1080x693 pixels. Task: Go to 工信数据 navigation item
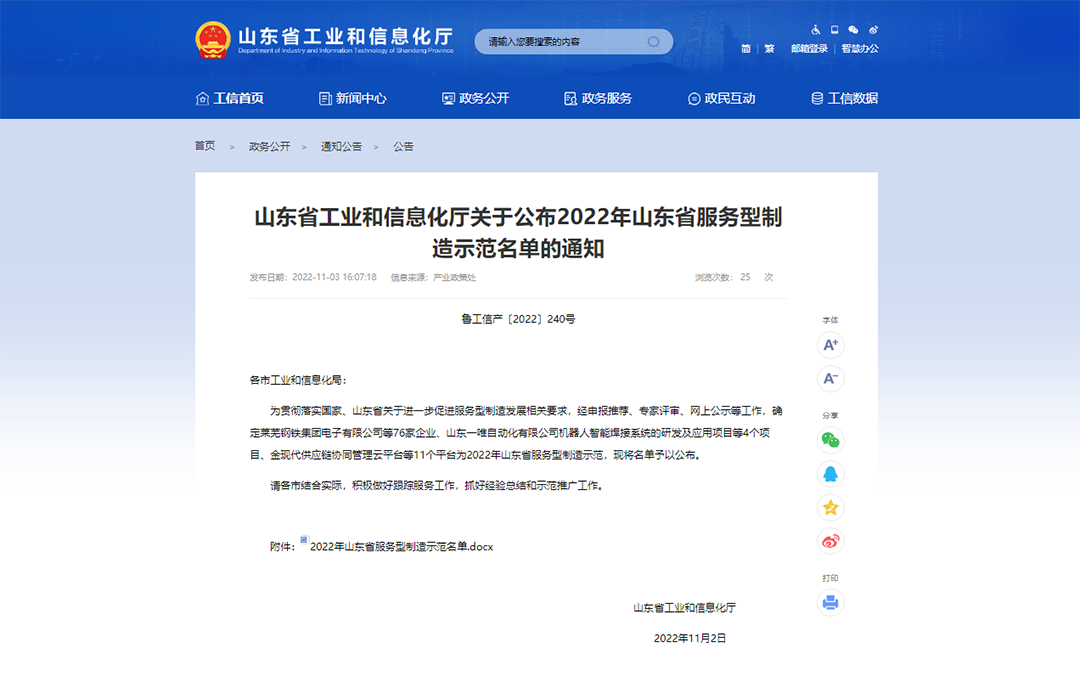point(844,98)
